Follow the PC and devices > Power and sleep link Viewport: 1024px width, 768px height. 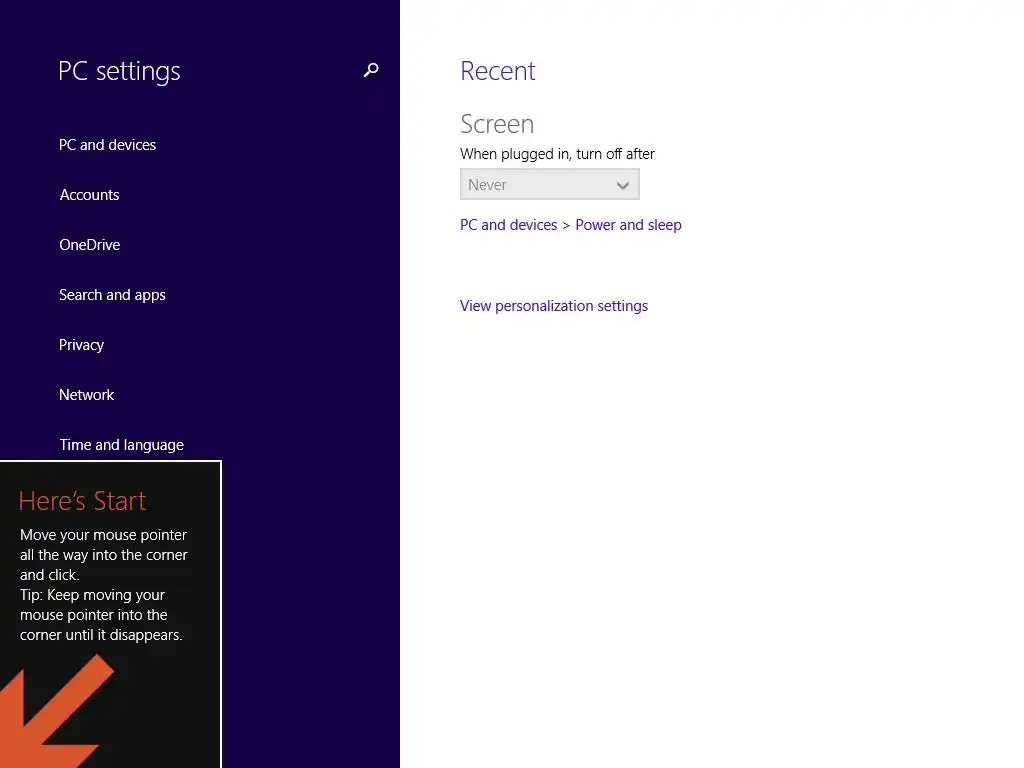pyautogui.click(x=570, y=225)
